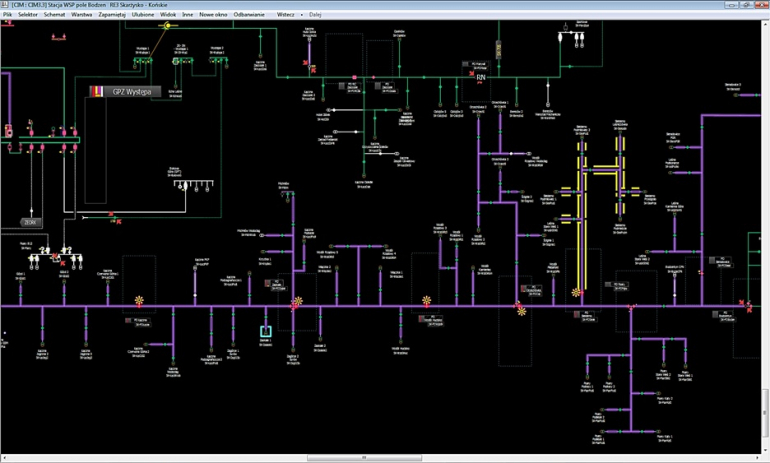Open the Selektor dropdown menu

(x=29, y=15)
